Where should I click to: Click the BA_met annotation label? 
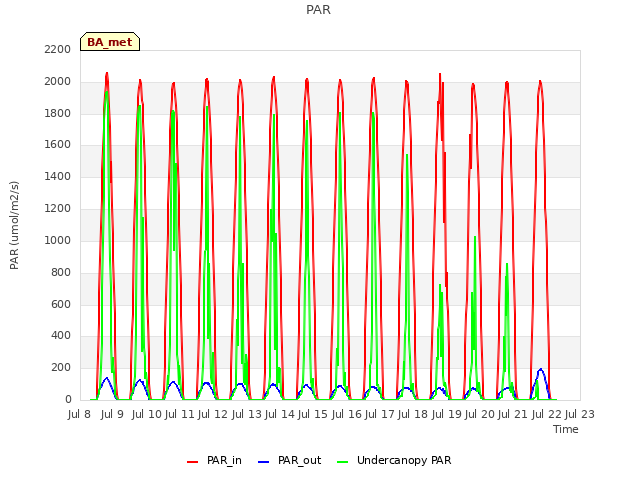pyautogui.click(x=110, y=42)
